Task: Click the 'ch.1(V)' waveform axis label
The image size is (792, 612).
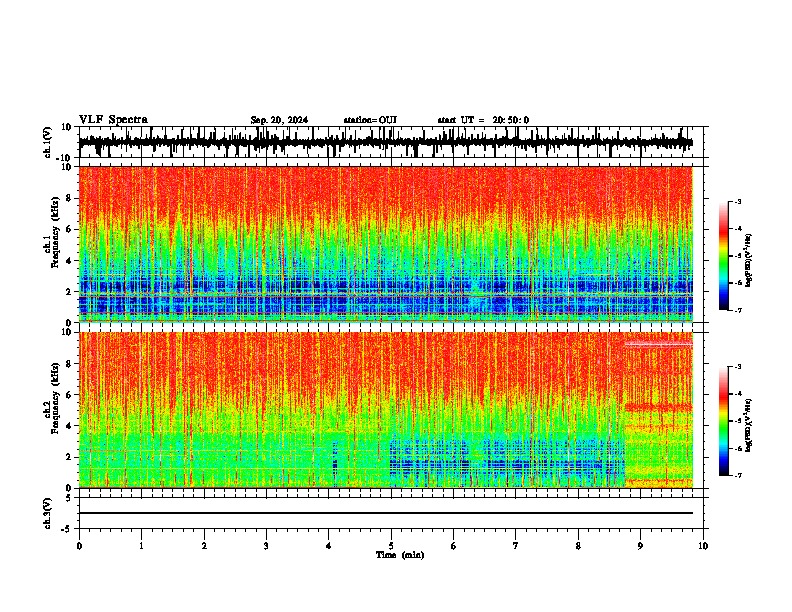Action: click(x=48, y=142)
